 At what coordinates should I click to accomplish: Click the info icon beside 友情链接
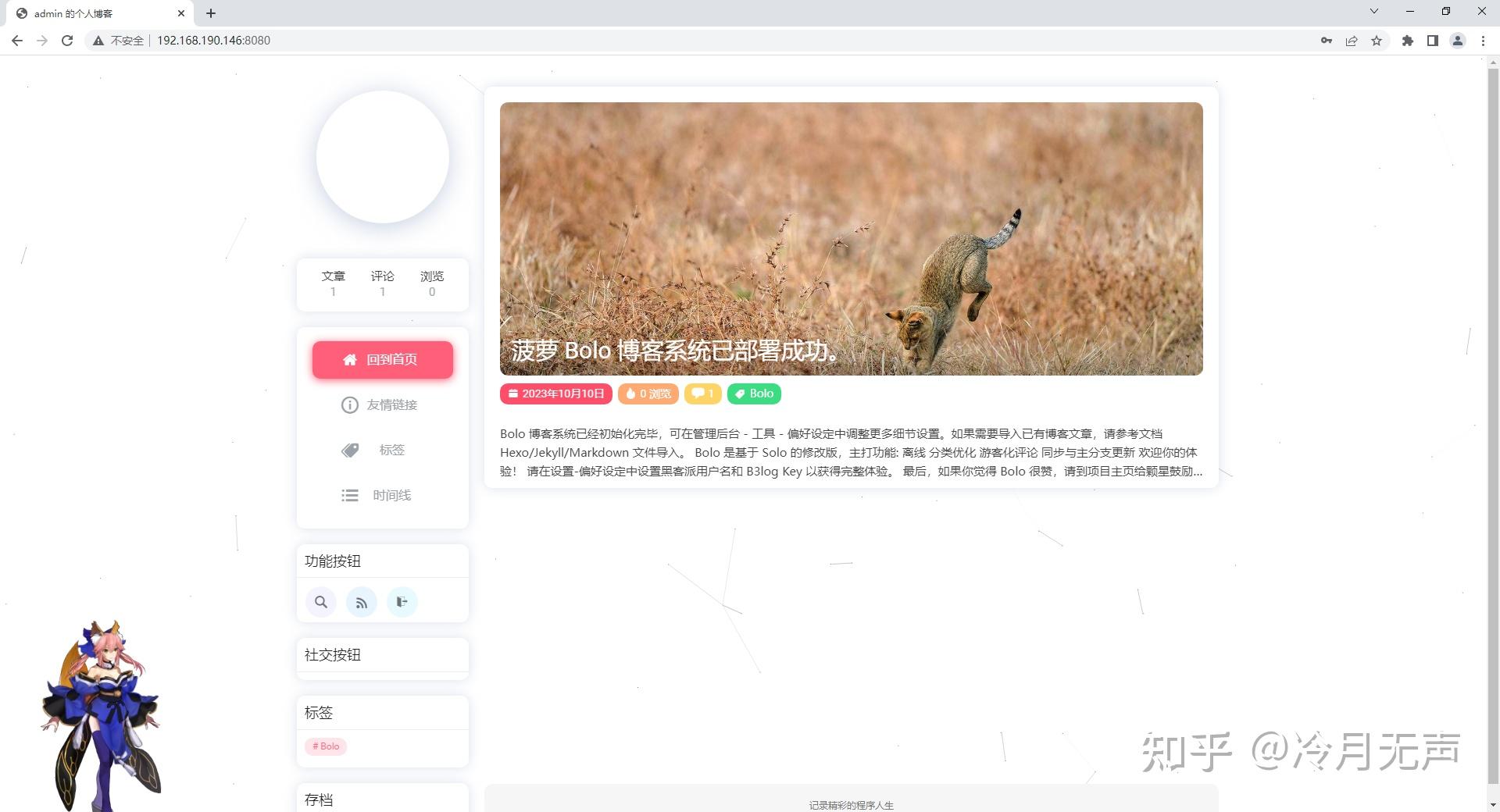coord(349,404)
